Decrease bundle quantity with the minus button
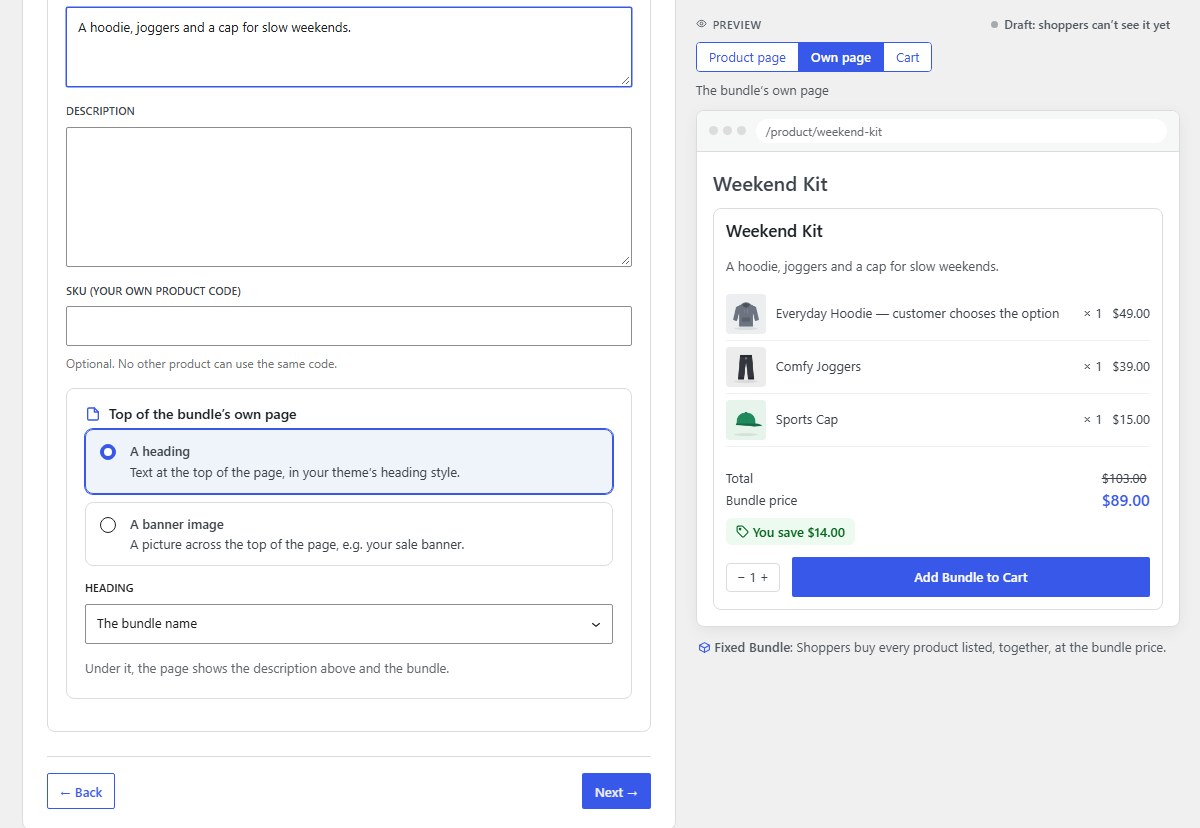Image resolution: width=1200 pixels, height=828 pixels. (x=741, y=577)
